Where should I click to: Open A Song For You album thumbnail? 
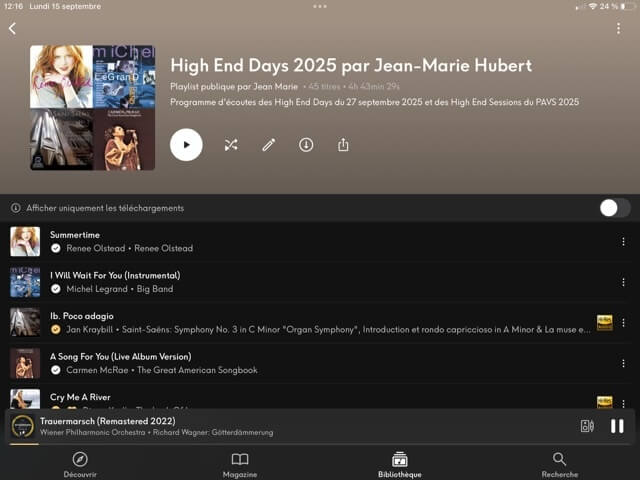click(x=25, y=363)
